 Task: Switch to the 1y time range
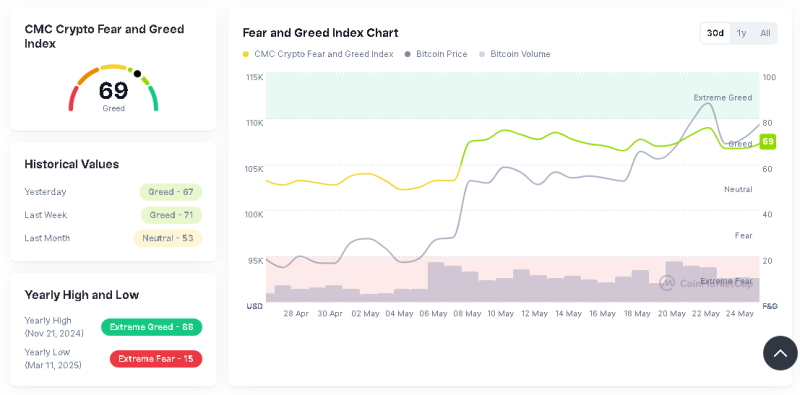[x=741, y=33]
